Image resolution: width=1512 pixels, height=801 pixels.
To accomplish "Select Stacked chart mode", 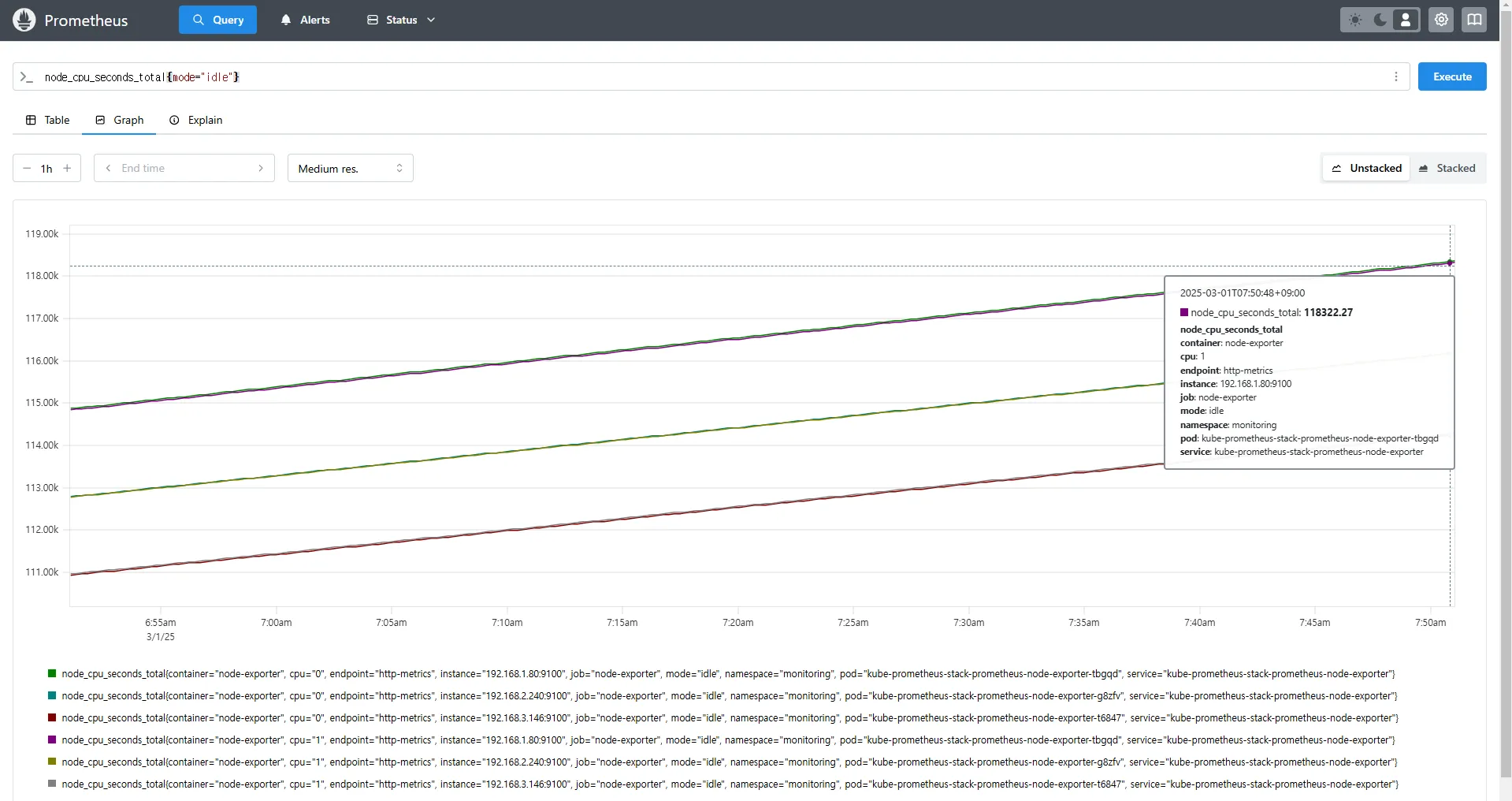I will [x=1447, y=168].
